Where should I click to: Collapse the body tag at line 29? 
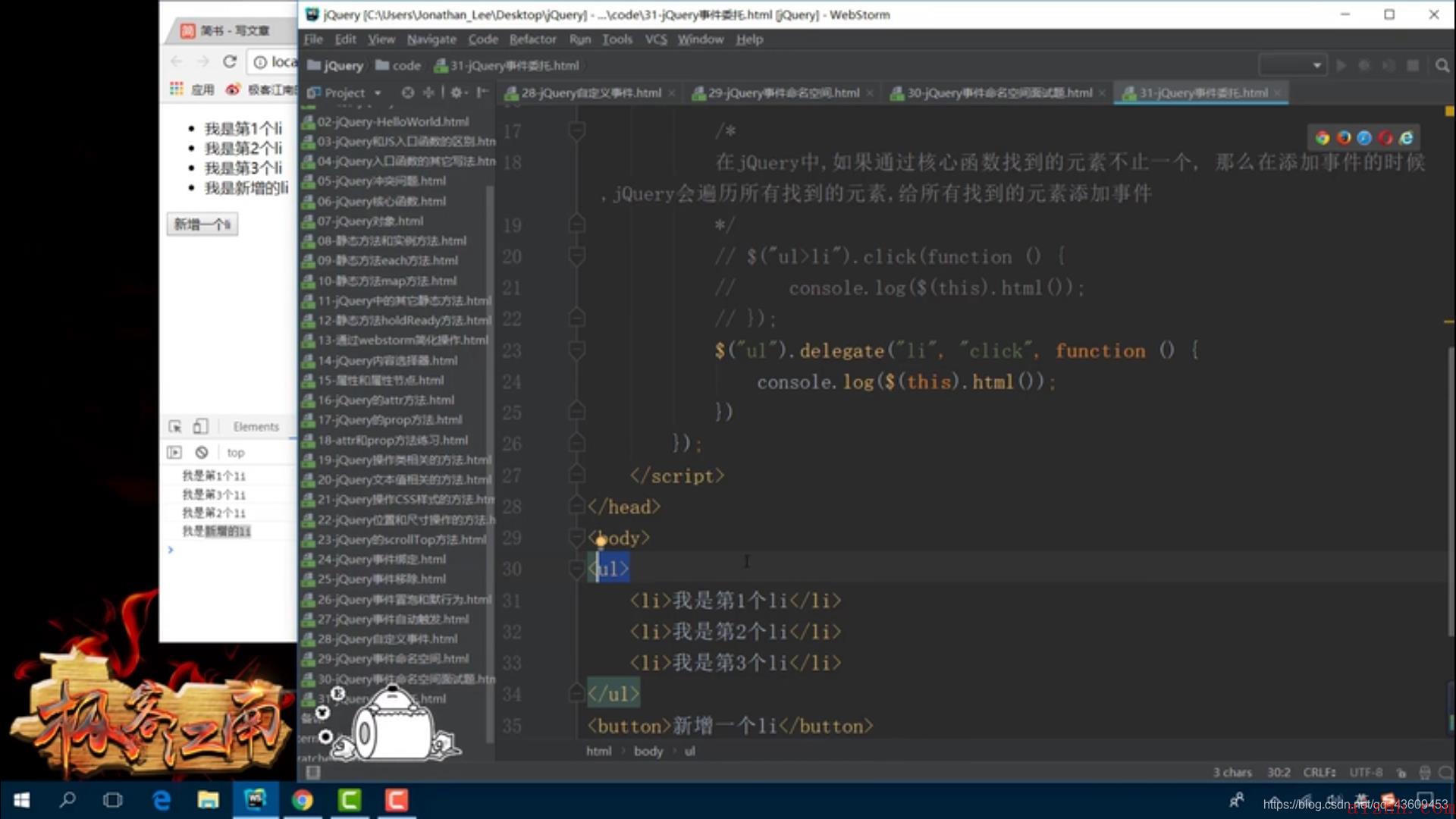click(x=577, y=538)
